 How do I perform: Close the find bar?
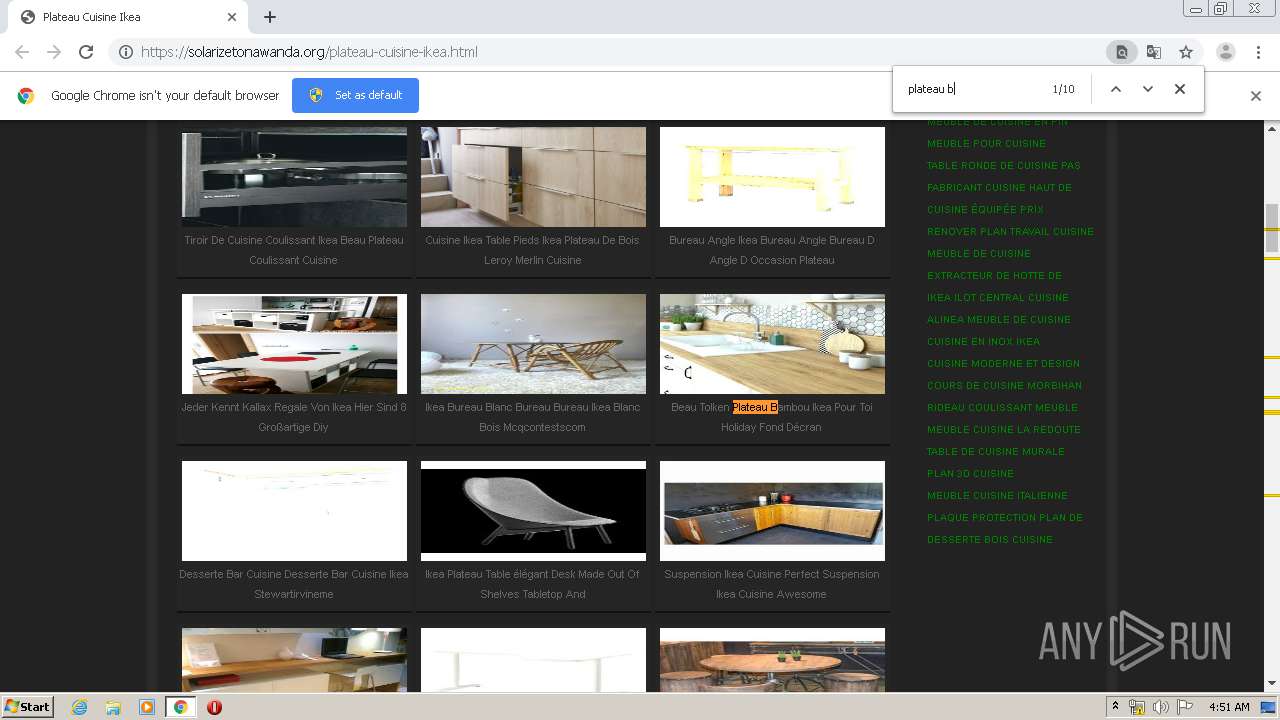click(x=1180, y=89)
